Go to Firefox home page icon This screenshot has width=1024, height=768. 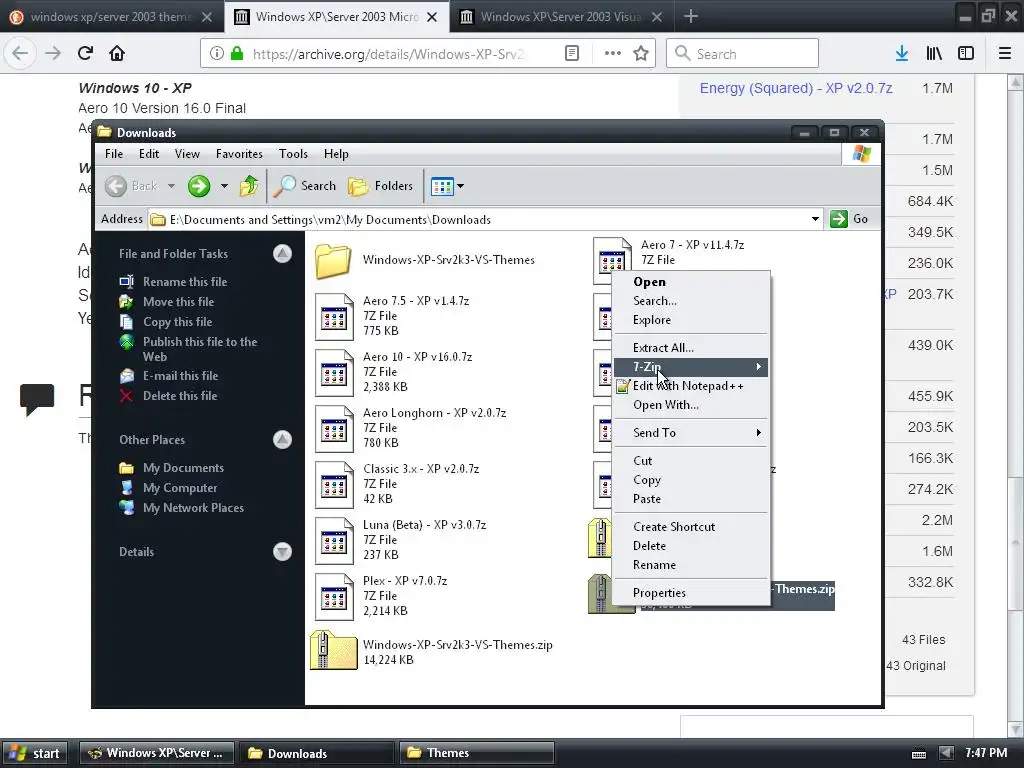pyautogui.click(x=117, y=53)
